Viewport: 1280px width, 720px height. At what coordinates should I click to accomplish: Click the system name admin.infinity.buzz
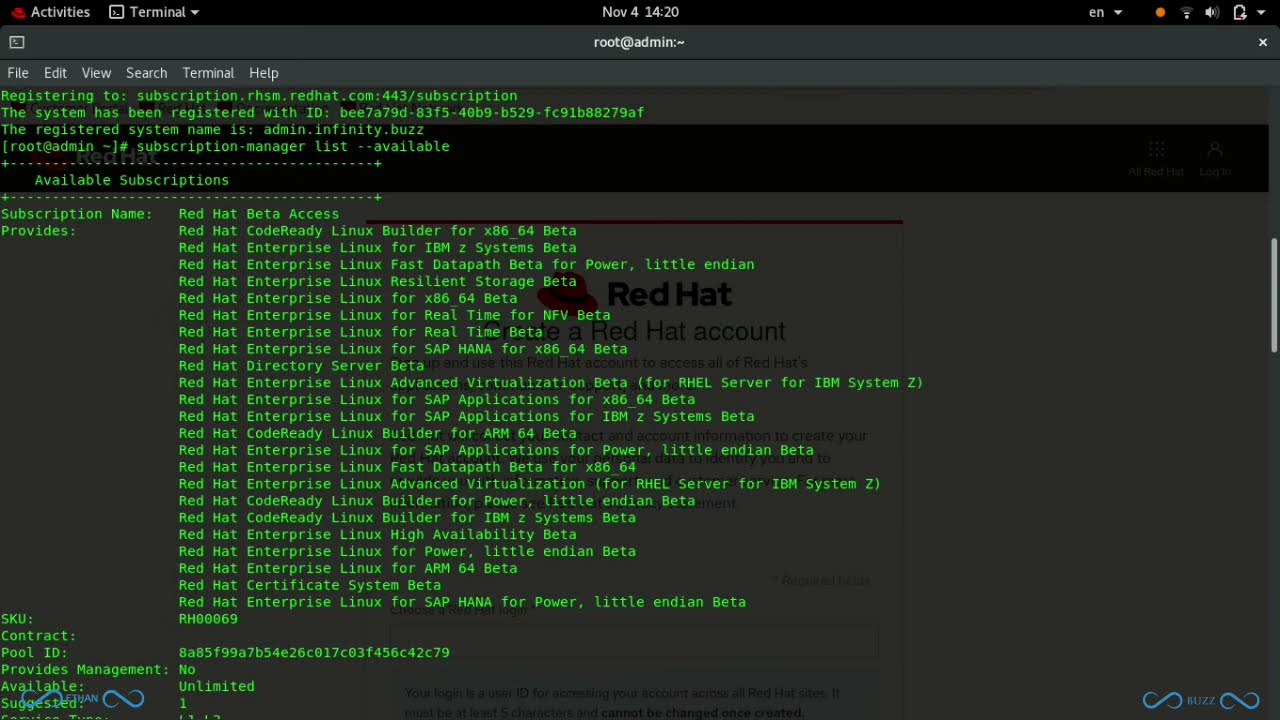[x=343, y=130]
